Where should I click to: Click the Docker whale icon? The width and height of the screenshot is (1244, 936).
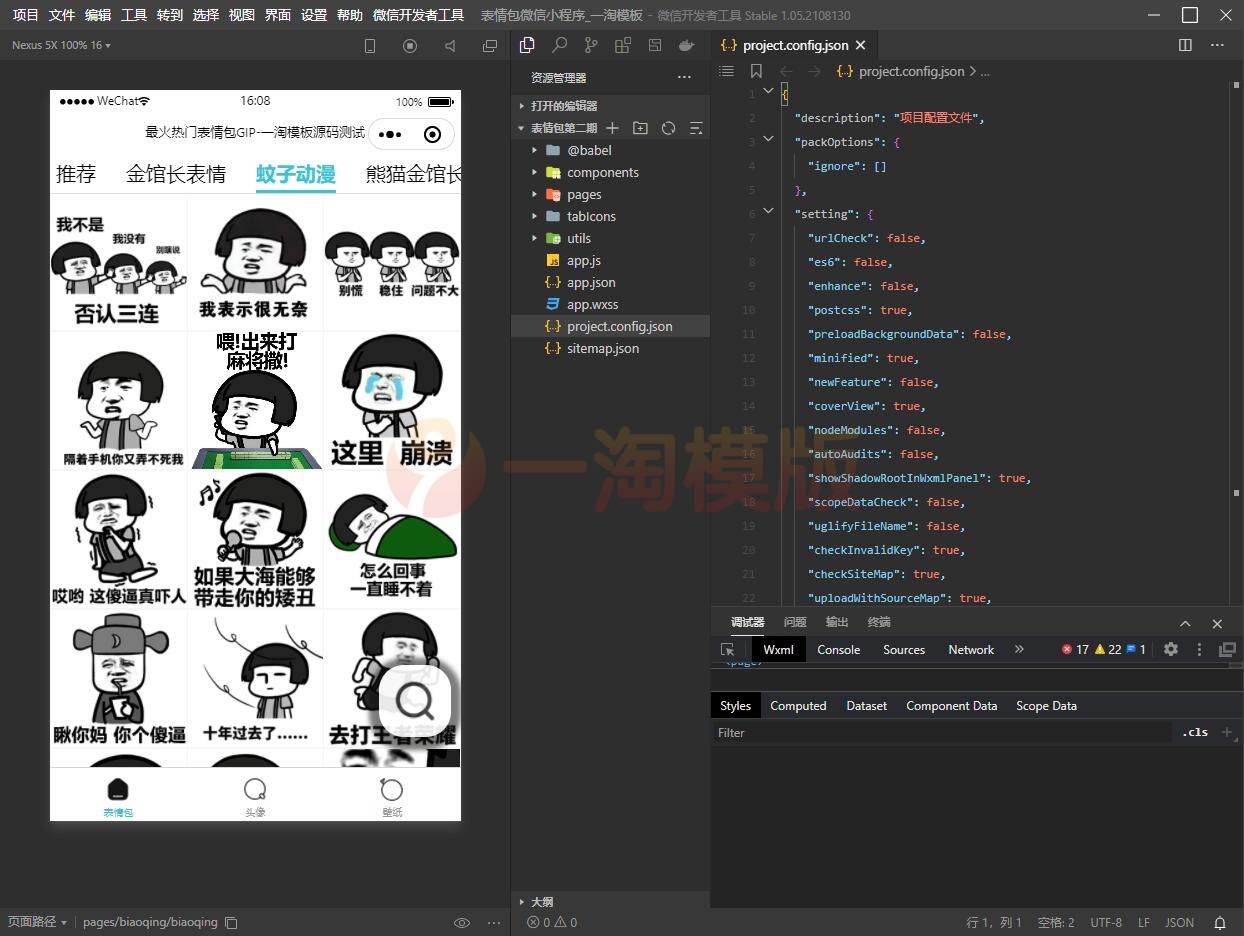[686, 45]
